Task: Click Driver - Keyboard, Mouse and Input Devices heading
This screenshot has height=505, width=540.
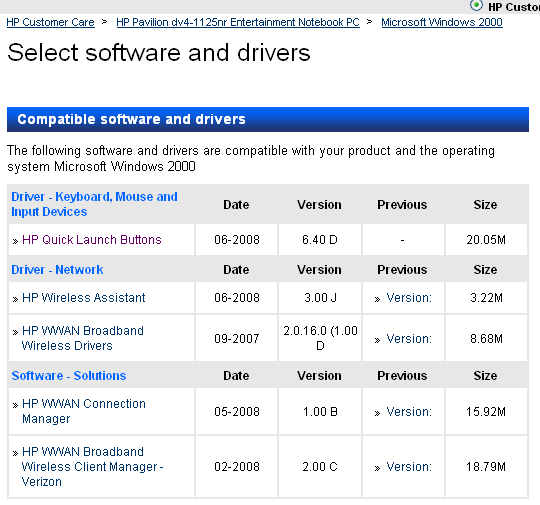Action: (94, 204)
